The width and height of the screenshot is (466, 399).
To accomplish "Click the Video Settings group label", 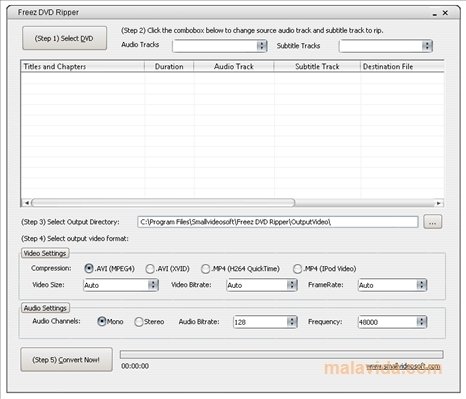I will point(45,253).
